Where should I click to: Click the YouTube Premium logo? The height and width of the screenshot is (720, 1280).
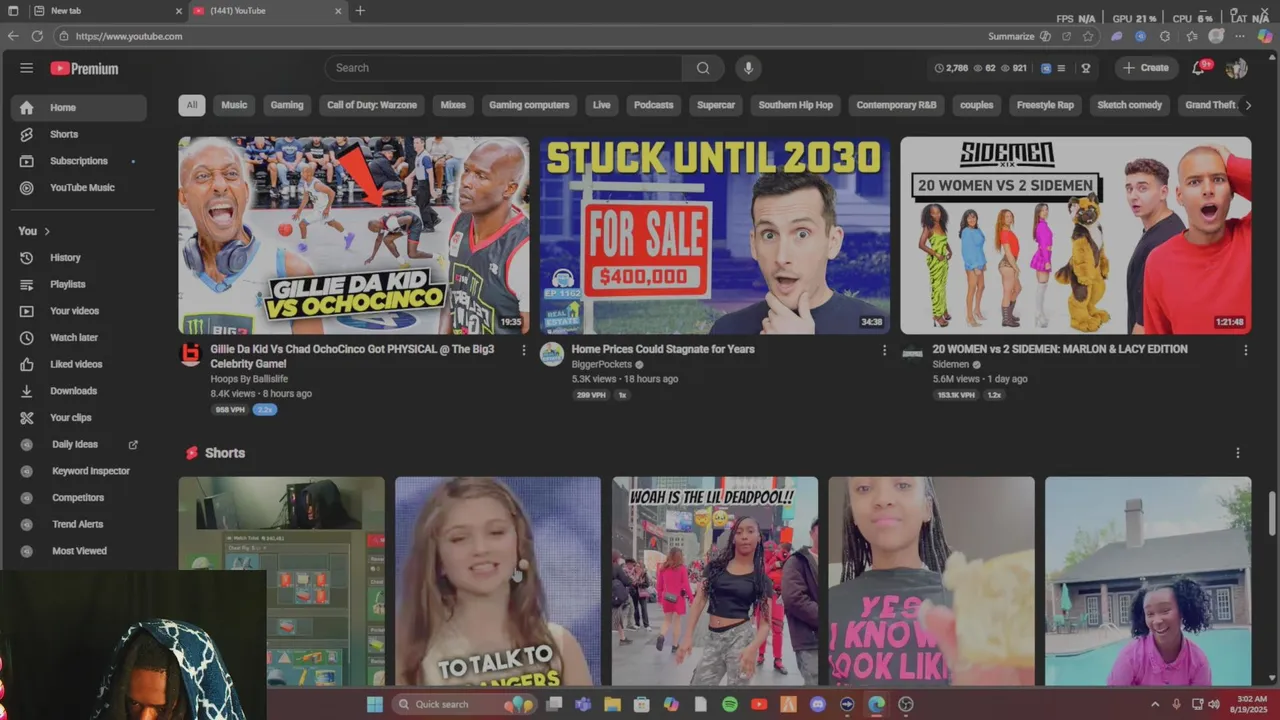click(84, 68)
